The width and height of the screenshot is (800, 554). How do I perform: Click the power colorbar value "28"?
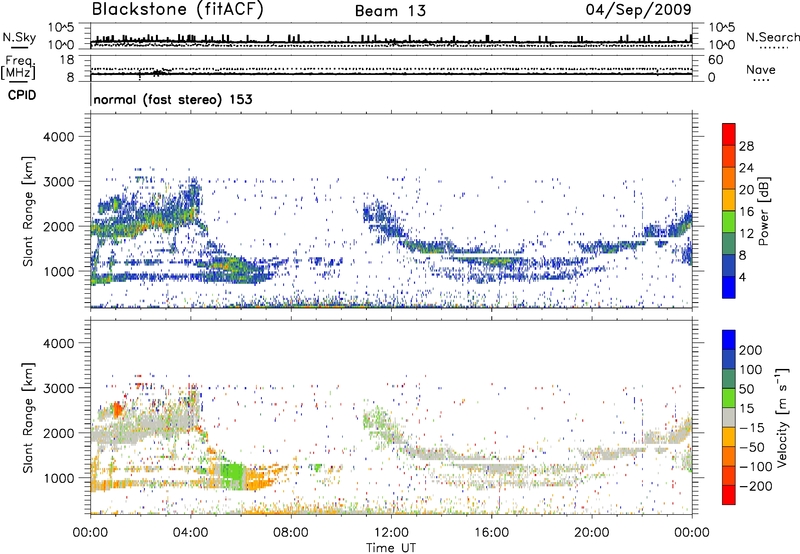tap(746, 146)
